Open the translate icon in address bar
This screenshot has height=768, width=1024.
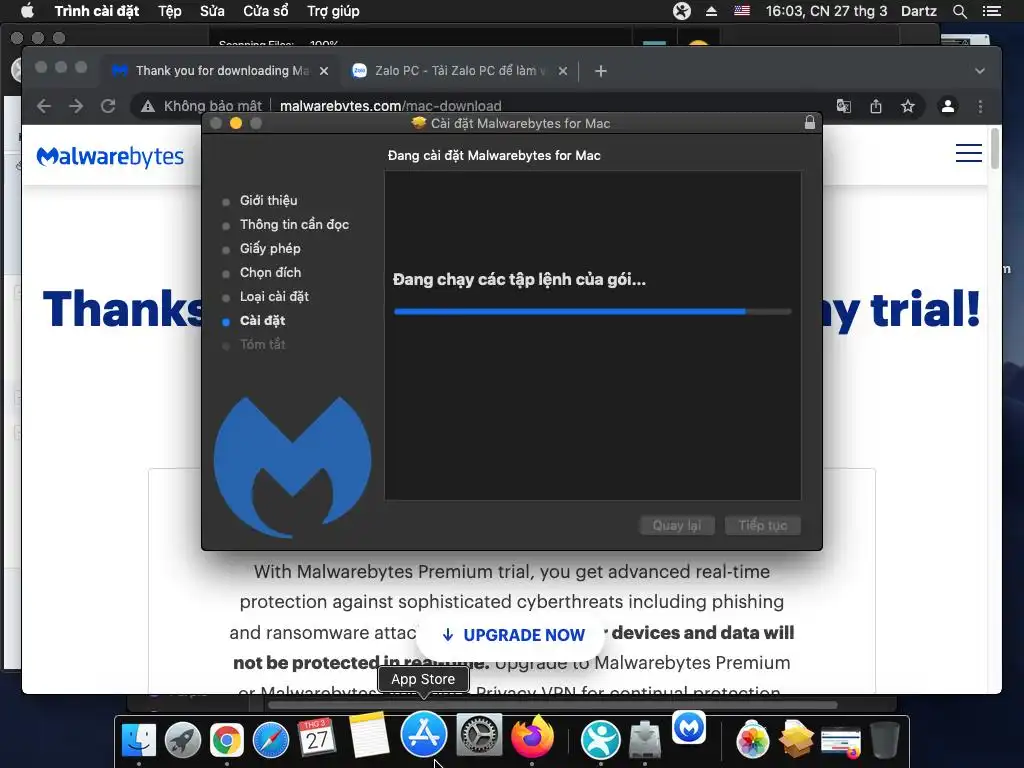(x=844, y=106)
